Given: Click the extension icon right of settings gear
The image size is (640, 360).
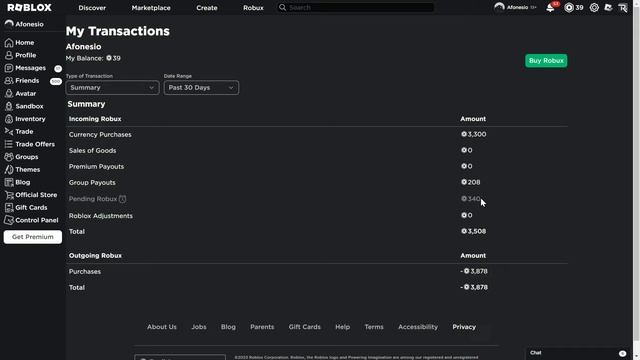Looking at the screenshot, I should 608,7.
